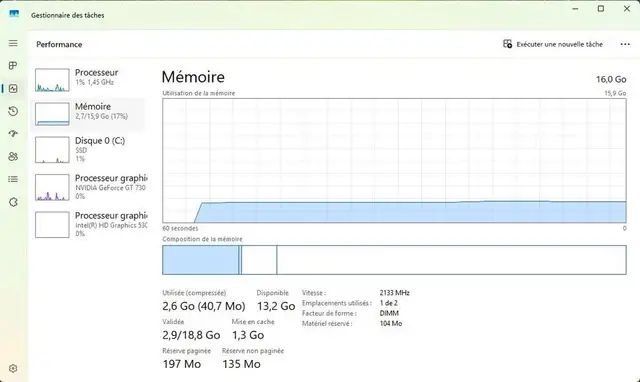Open the Services page icon
Viewport: 640px width, 382px height.
(x=13, y=202)
